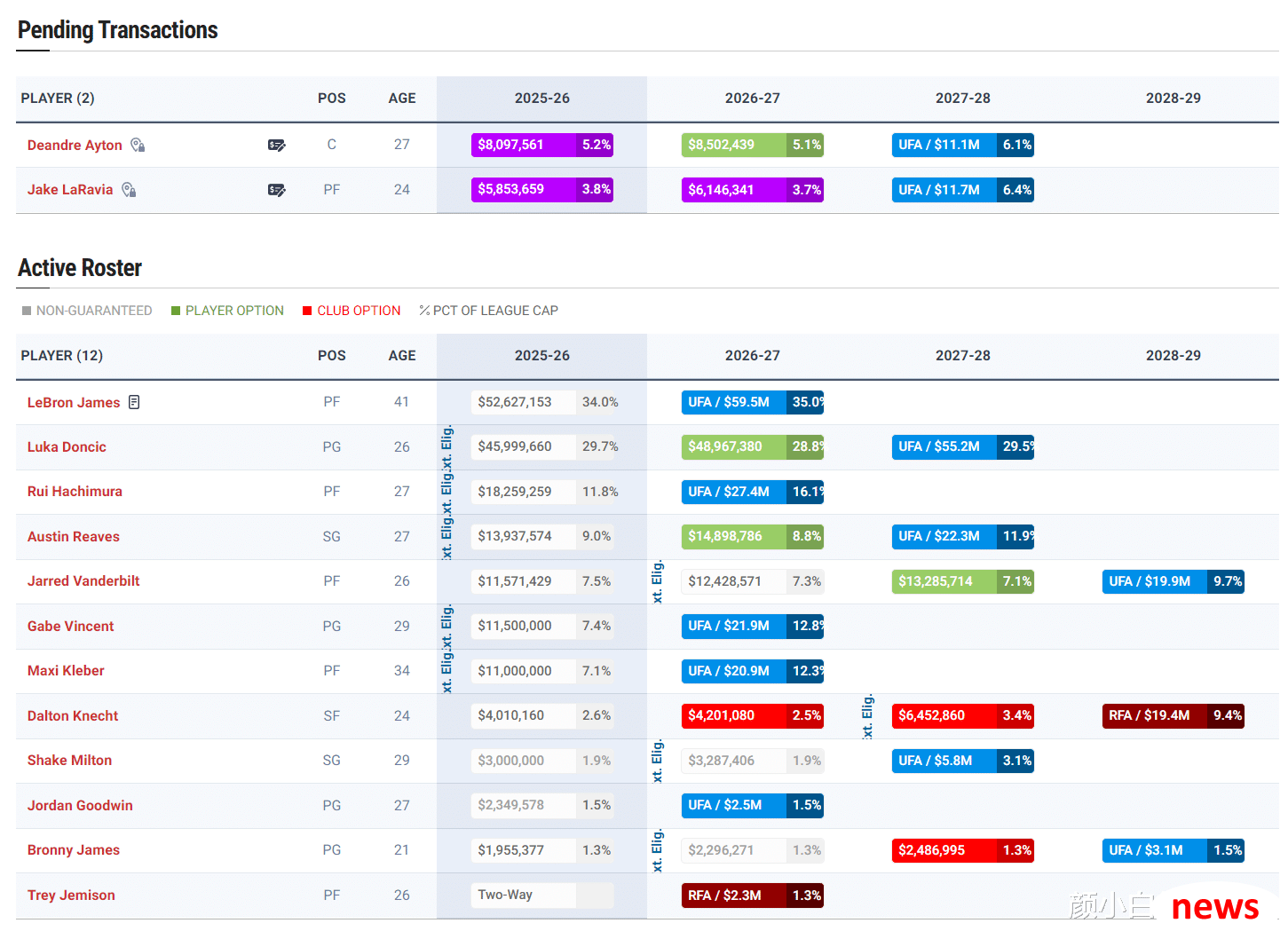Click the red Club Option legend swatch
Viewport: 1288px width, 939px height.
coord(307,311)
